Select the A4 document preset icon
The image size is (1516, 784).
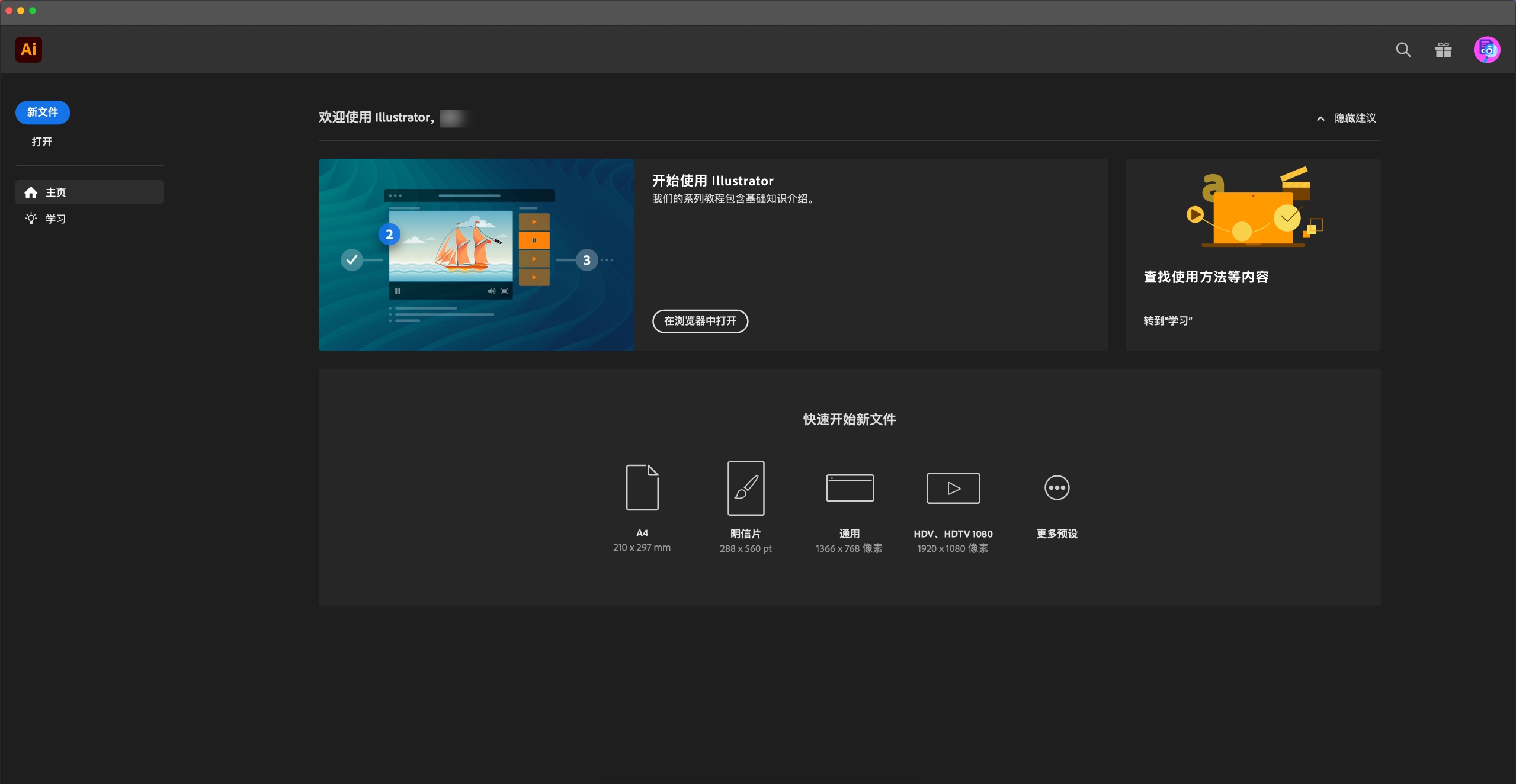point(642,487)
